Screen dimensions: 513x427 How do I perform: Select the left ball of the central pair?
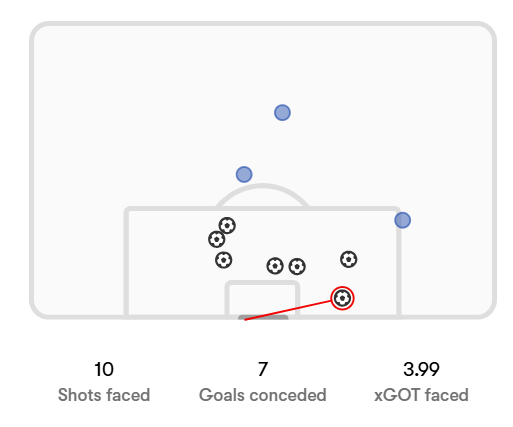point(275,266)
